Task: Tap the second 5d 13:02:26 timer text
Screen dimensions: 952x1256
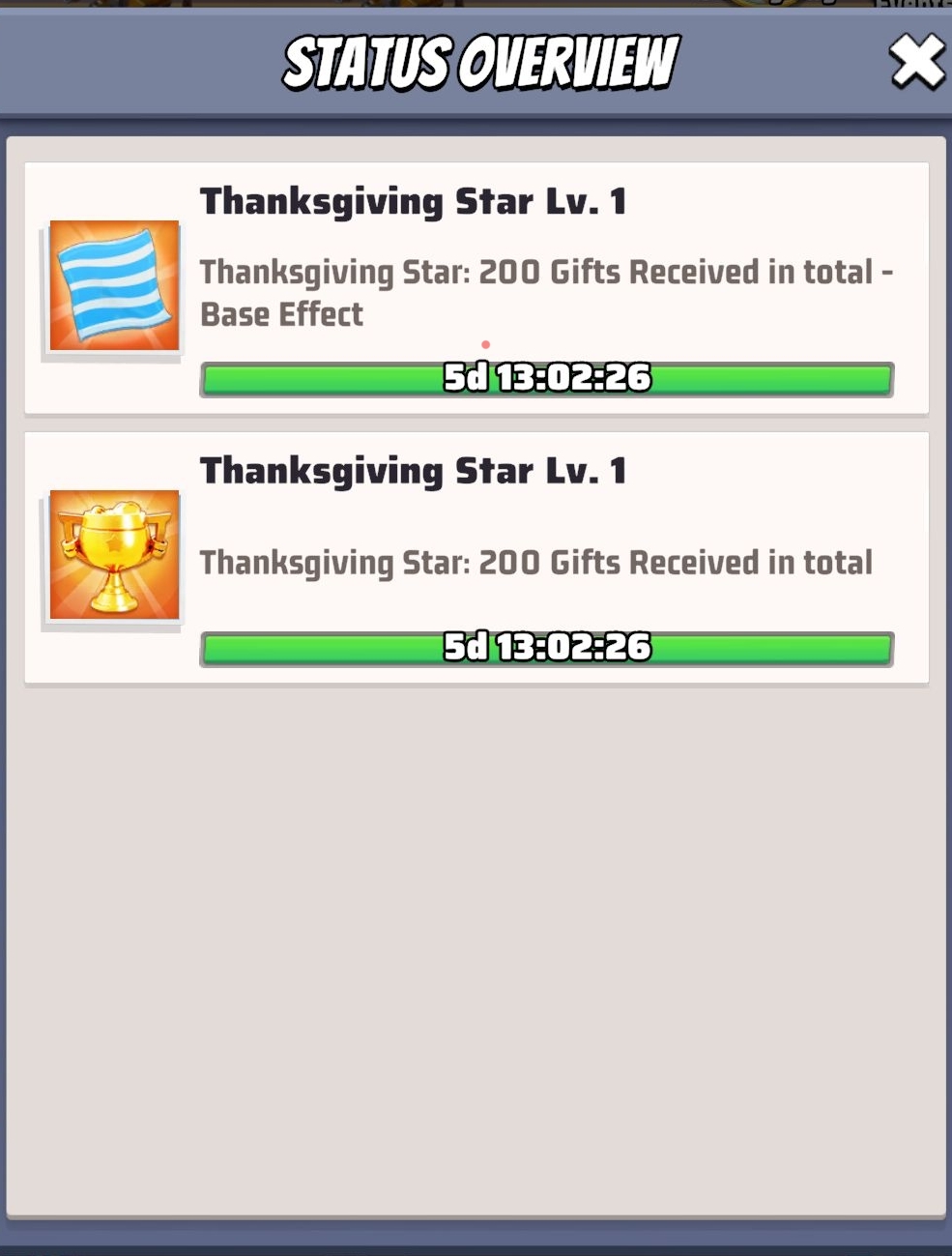Action: (547, 647)
